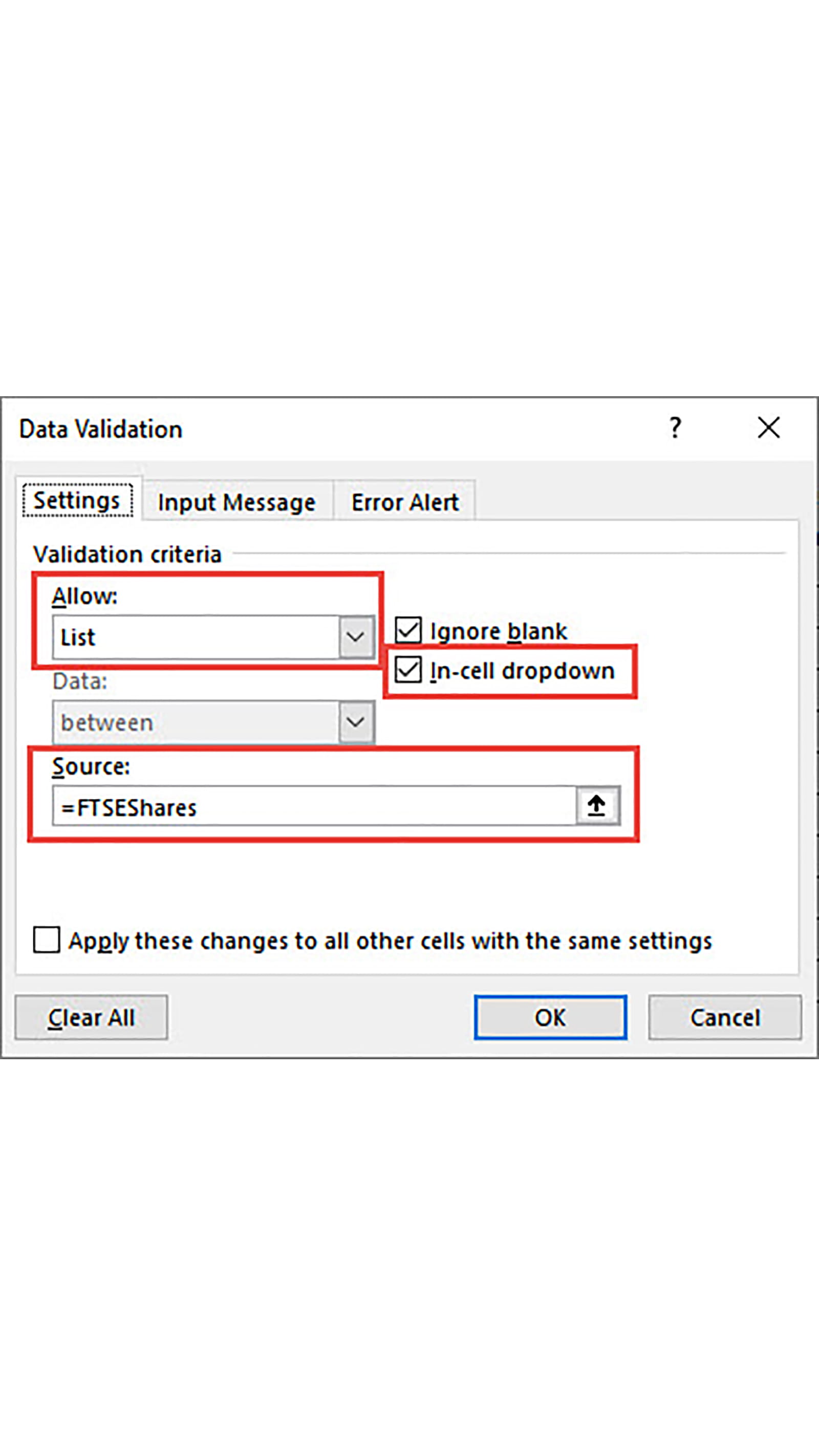Expand the Data dropdown arrow
The height and width of the screenshot is (1456, 819).
[356, 722]
